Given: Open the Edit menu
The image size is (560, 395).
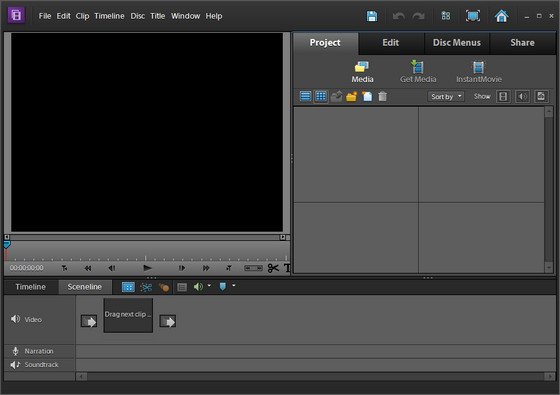Looking at the screenshot, I should click(64, 16).
